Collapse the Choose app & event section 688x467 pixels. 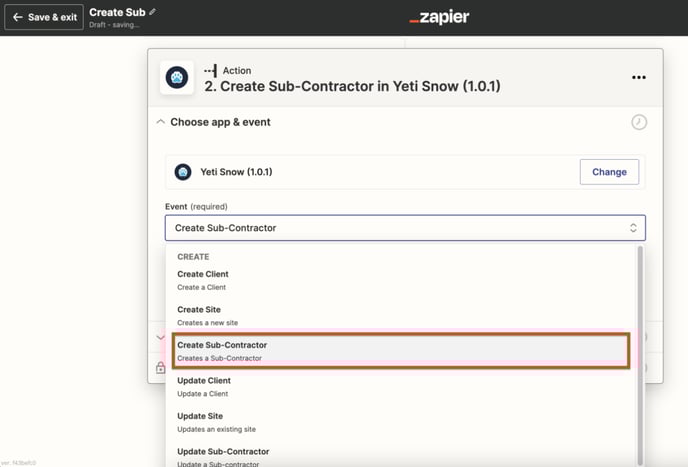click(x=161, y=122)
